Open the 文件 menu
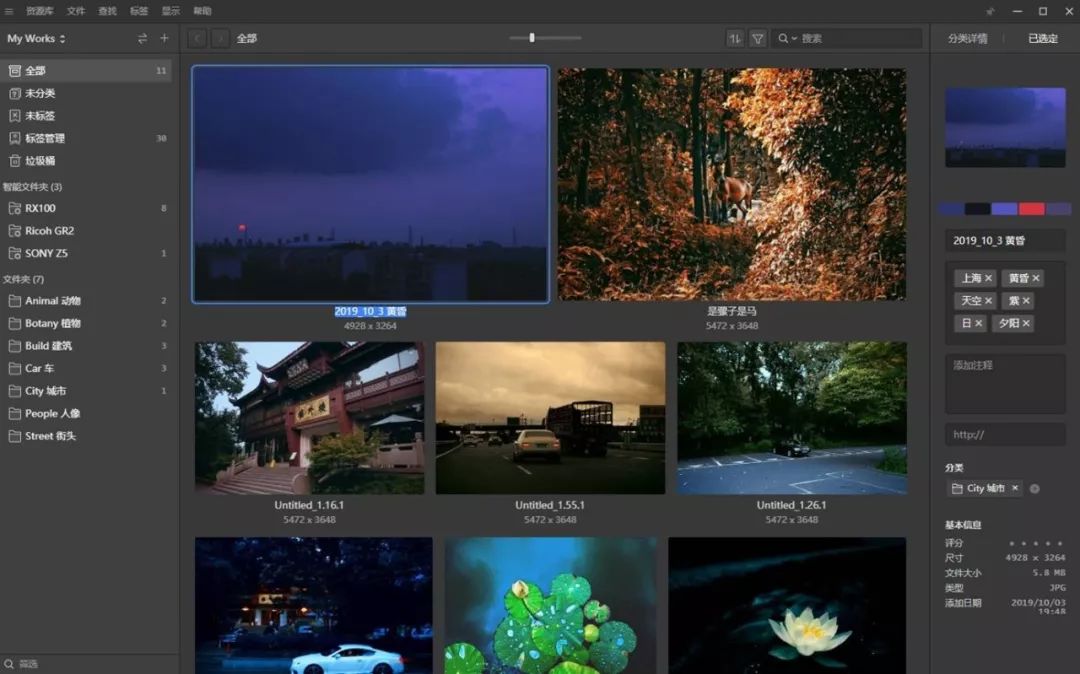Image resolution: width=1080 pixels, height=674 pixels. point(76,11)
